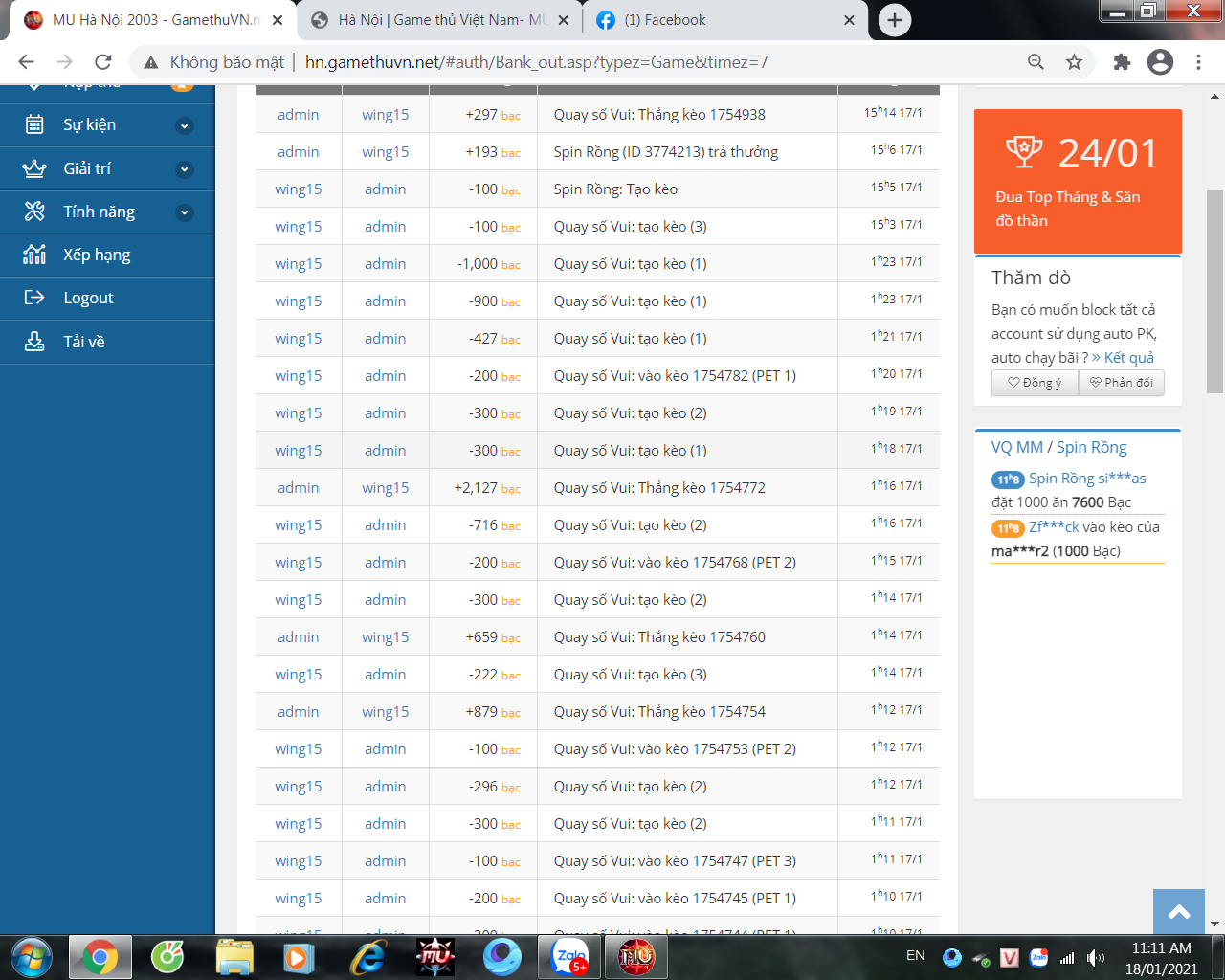Click the Logout arrow icon in sidebar

(34, 298)
